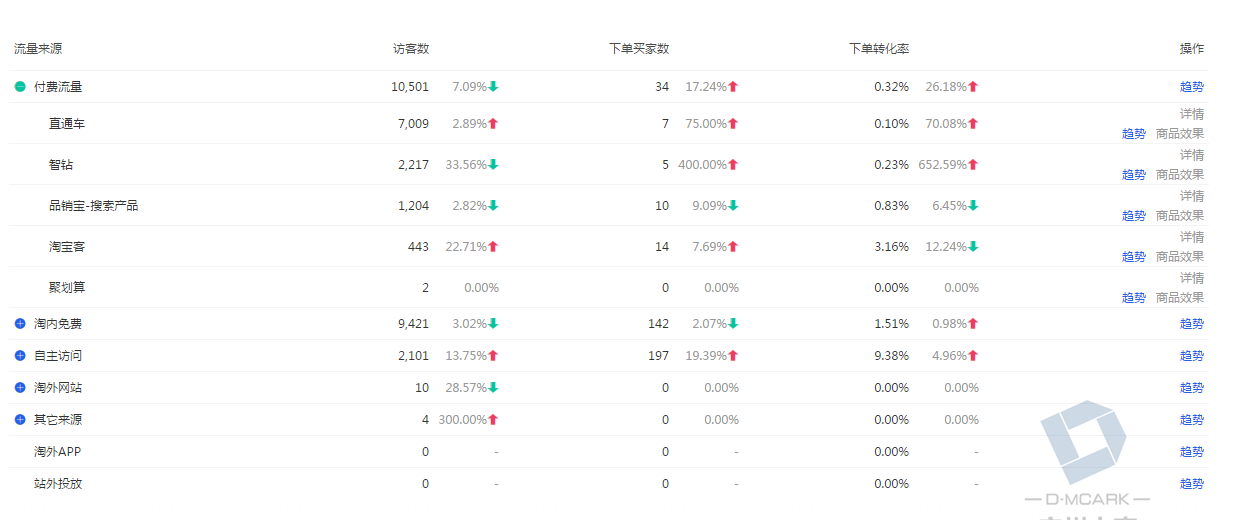The image size is (1237, 520).
Task: Expand the 淘内免费 row
Action: point(20,324)
